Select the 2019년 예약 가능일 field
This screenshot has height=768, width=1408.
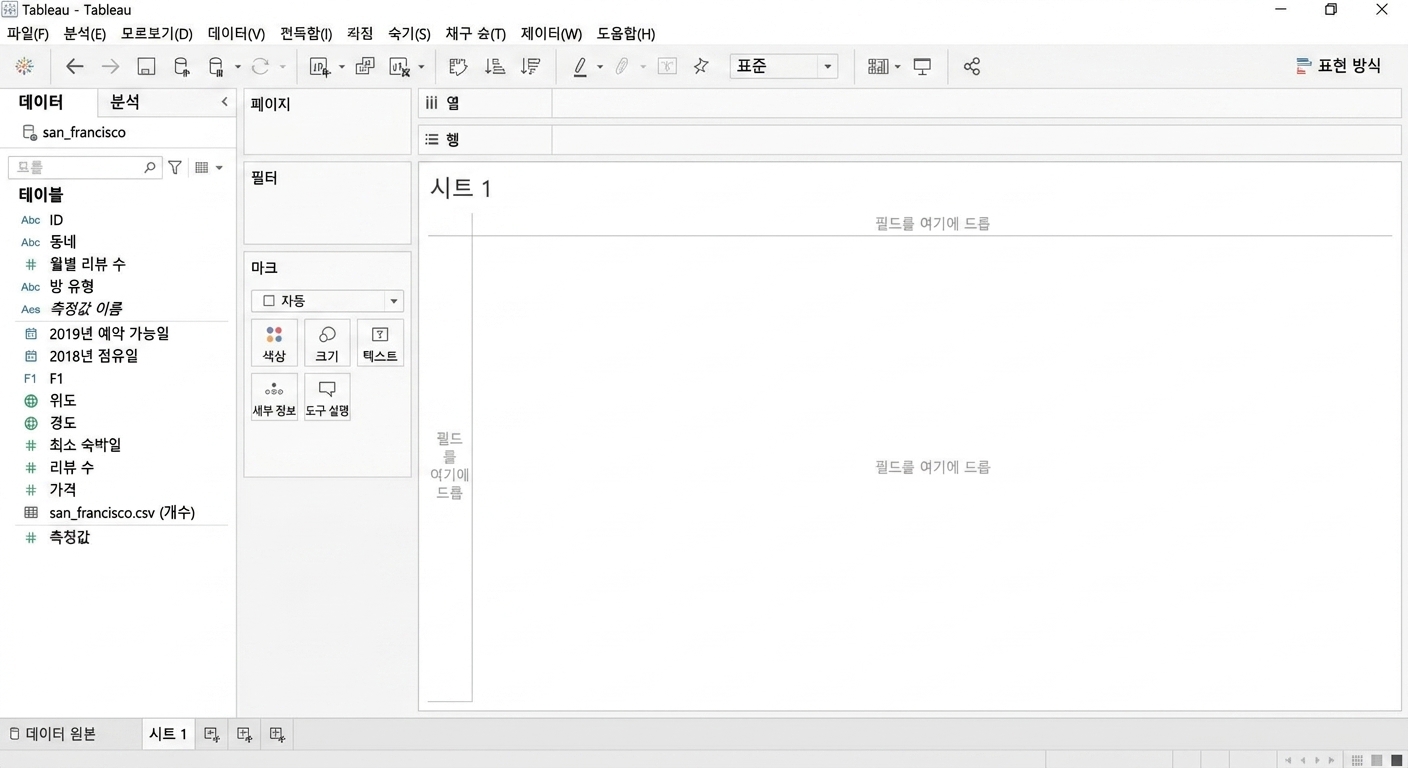[109, 334]
